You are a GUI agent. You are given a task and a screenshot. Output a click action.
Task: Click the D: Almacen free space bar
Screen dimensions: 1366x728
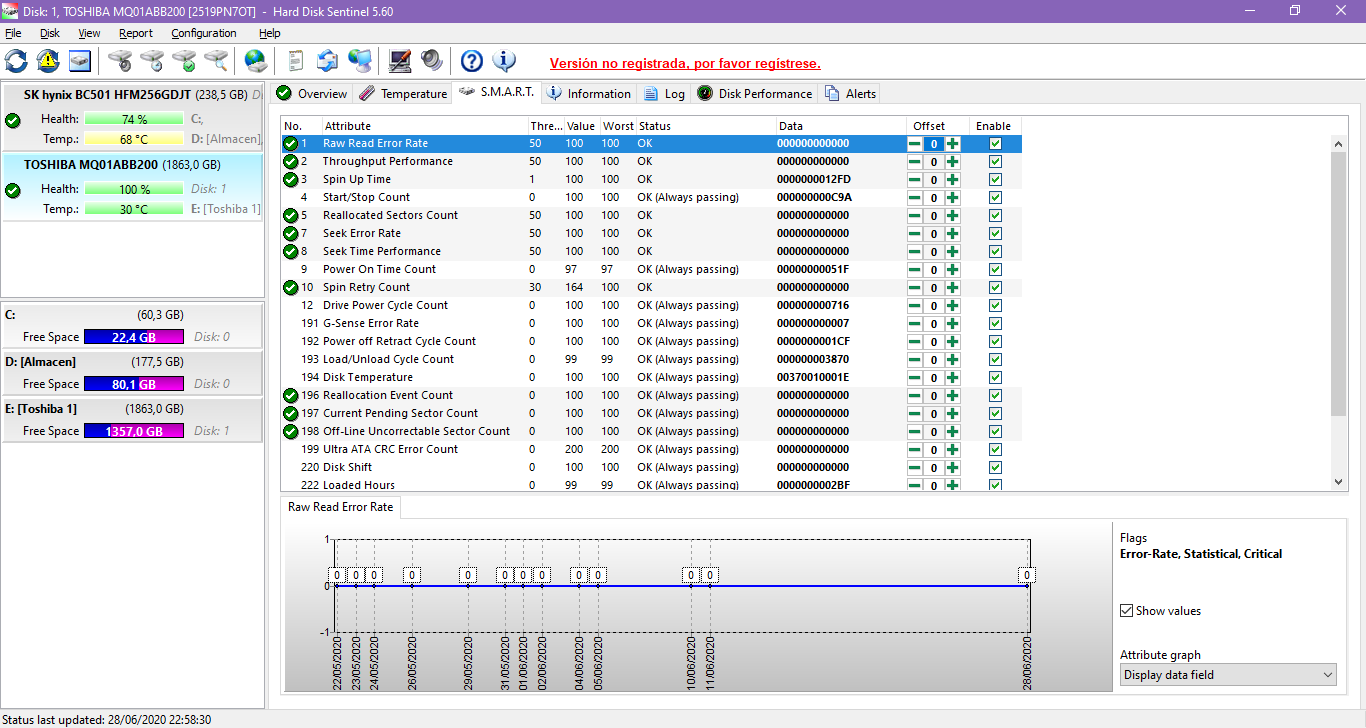(133, 384)
